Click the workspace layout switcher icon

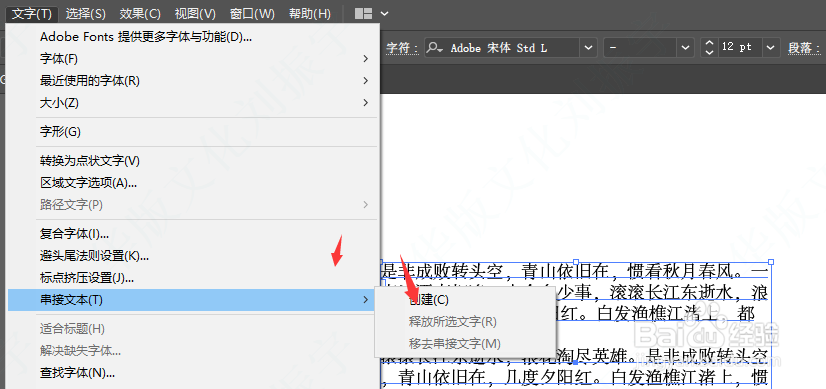click(363, 14)
